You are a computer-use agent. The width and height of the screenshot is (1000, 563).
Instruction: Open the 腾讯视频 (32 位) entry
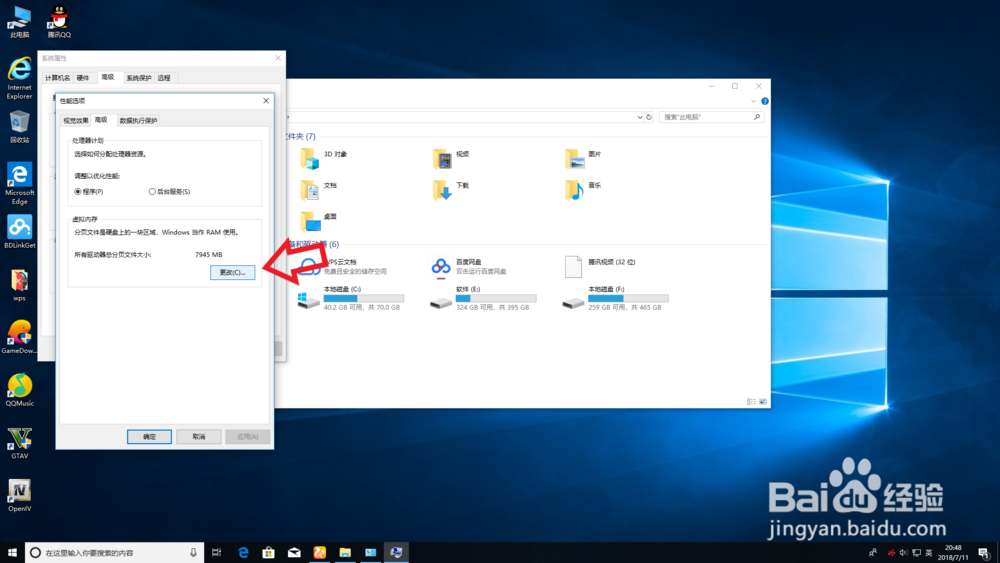pyautogui.click(x=600, y=267)
